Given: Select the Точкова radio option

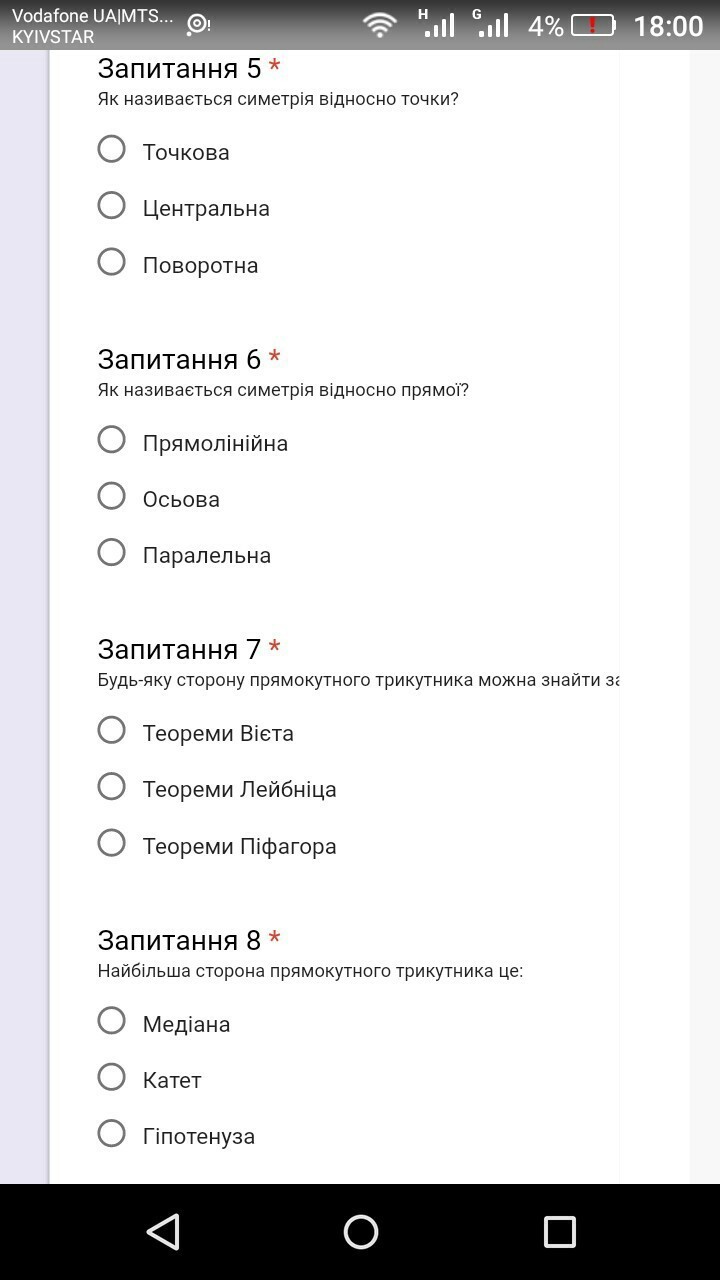Looking at the screenshot, I should tap(112, 150).
